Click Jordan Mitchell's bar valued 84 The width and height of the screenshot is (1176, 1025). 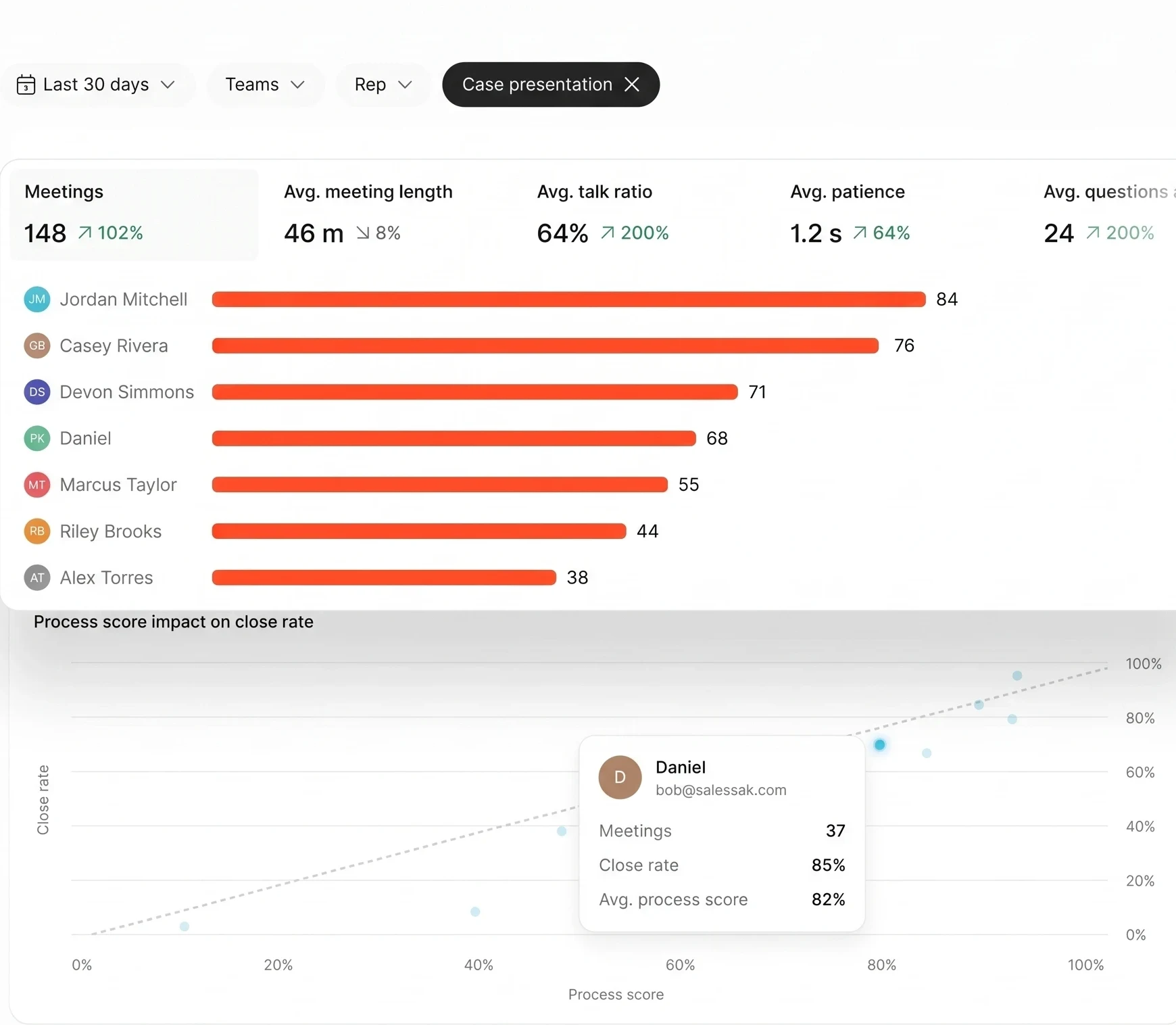568,300
